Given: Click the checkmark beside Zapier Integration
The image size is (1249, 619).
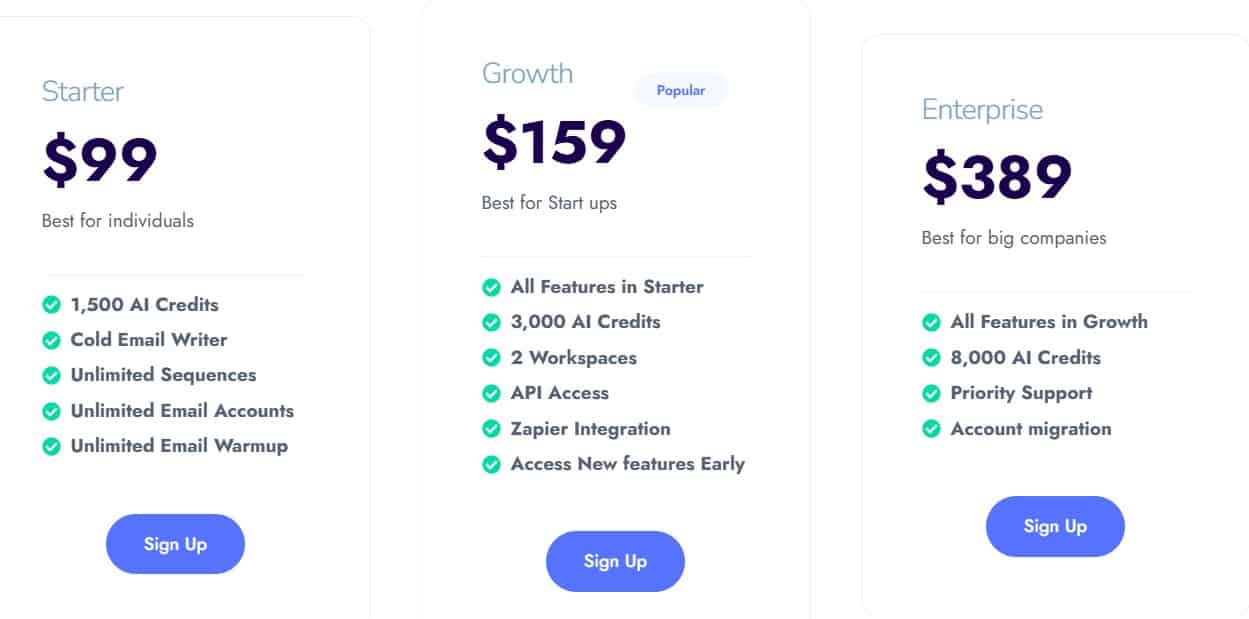Looking at the screenshot, I should point(491,429).
